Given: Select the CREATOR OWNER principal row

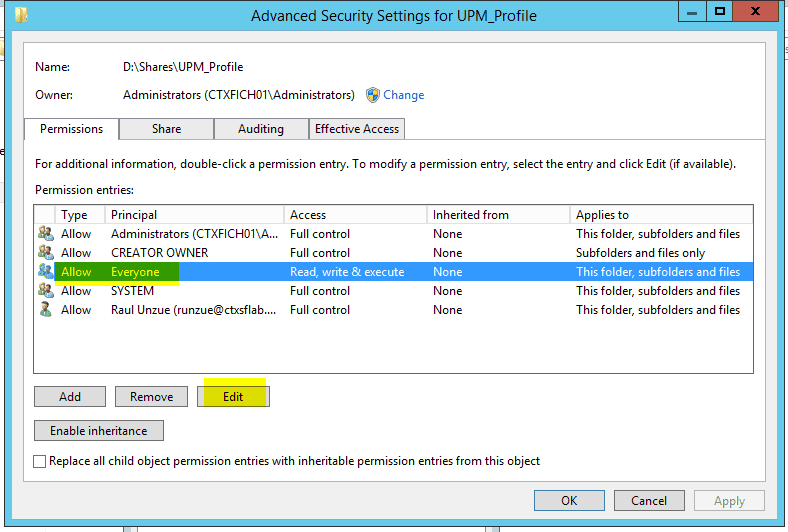Looking at the screenshot, I should coord(393,253).
